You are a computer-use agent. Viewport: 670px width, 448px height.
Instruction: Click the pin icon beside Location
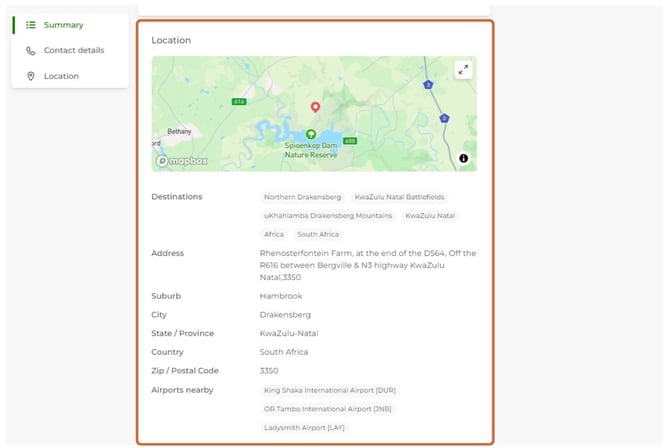pos(31,76)
